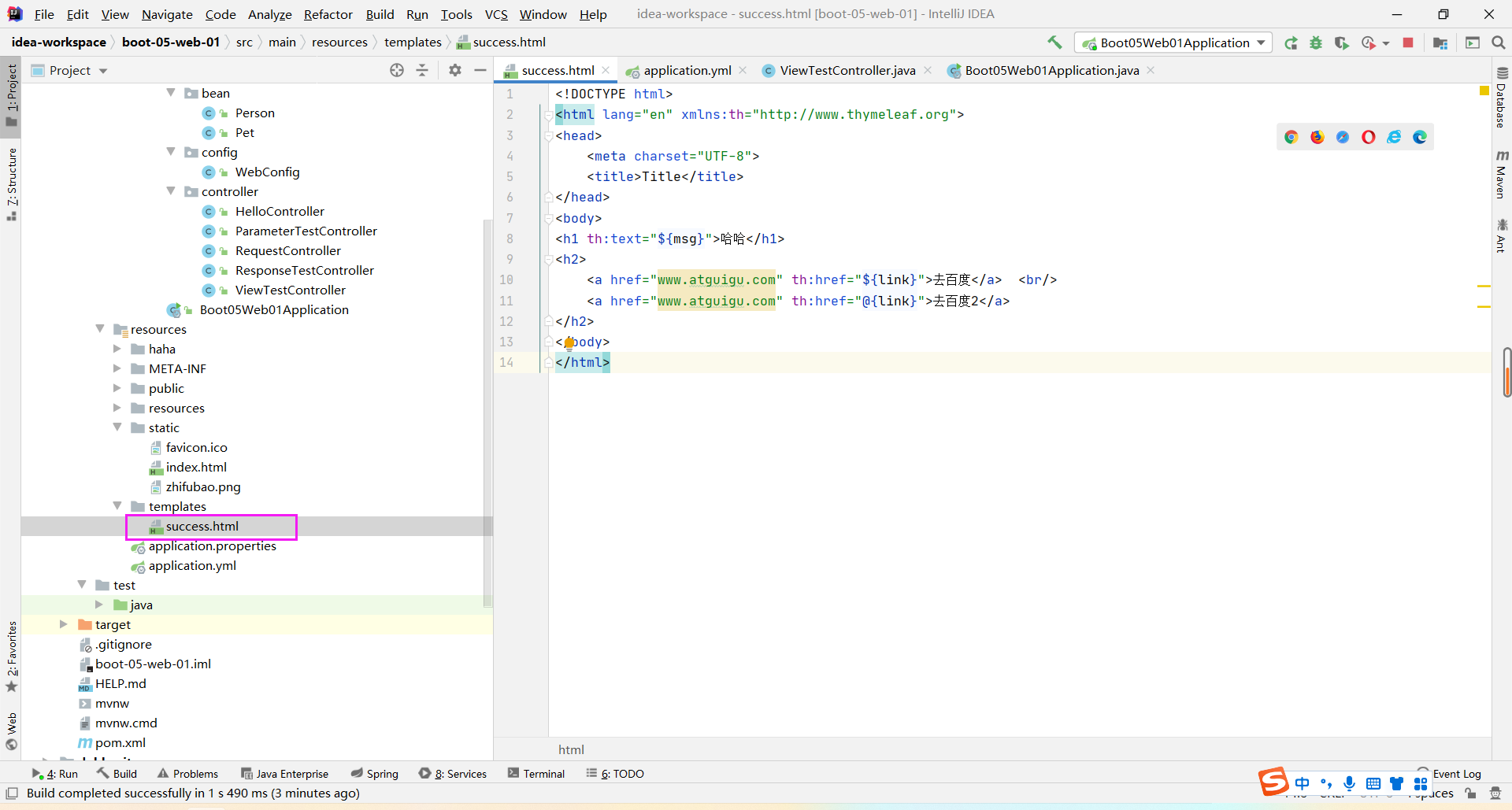Collapse the templates folder in tree
The width and height of the screenshot is (1512, 810).
tap(117, 506)
